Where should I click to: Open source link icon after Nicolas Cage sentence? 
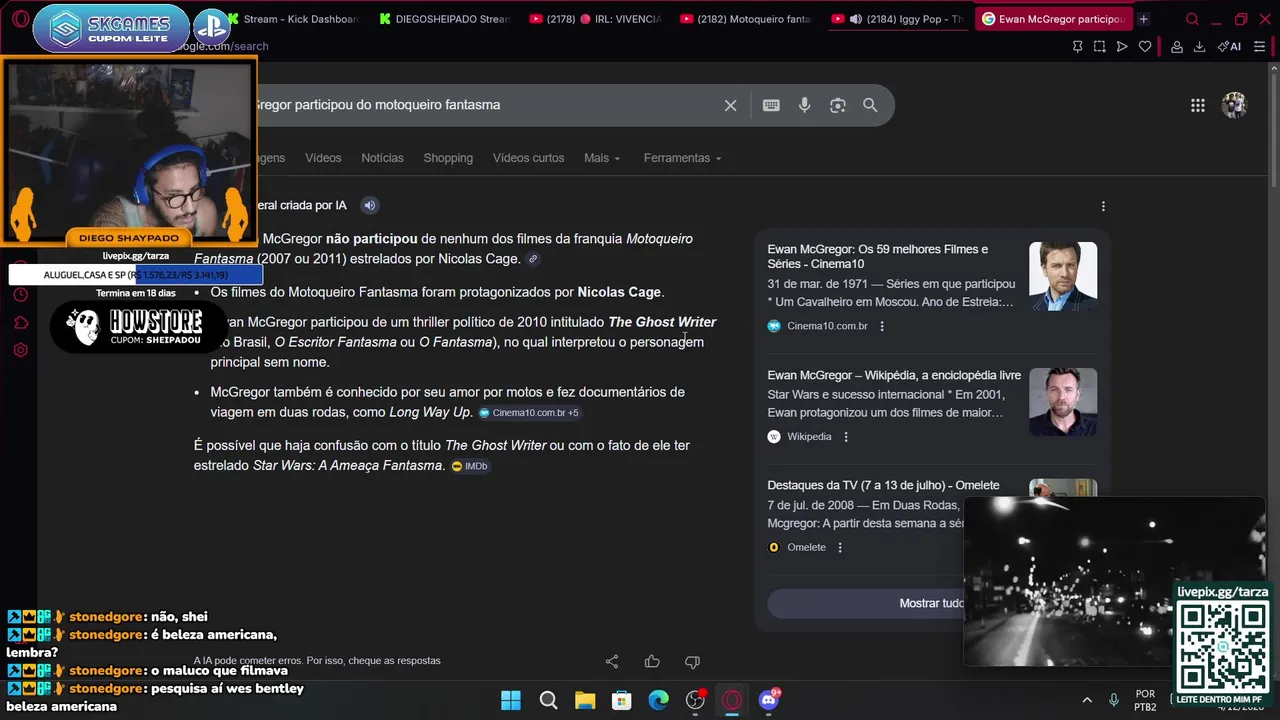pyautogui.click(x=533, y=259)
